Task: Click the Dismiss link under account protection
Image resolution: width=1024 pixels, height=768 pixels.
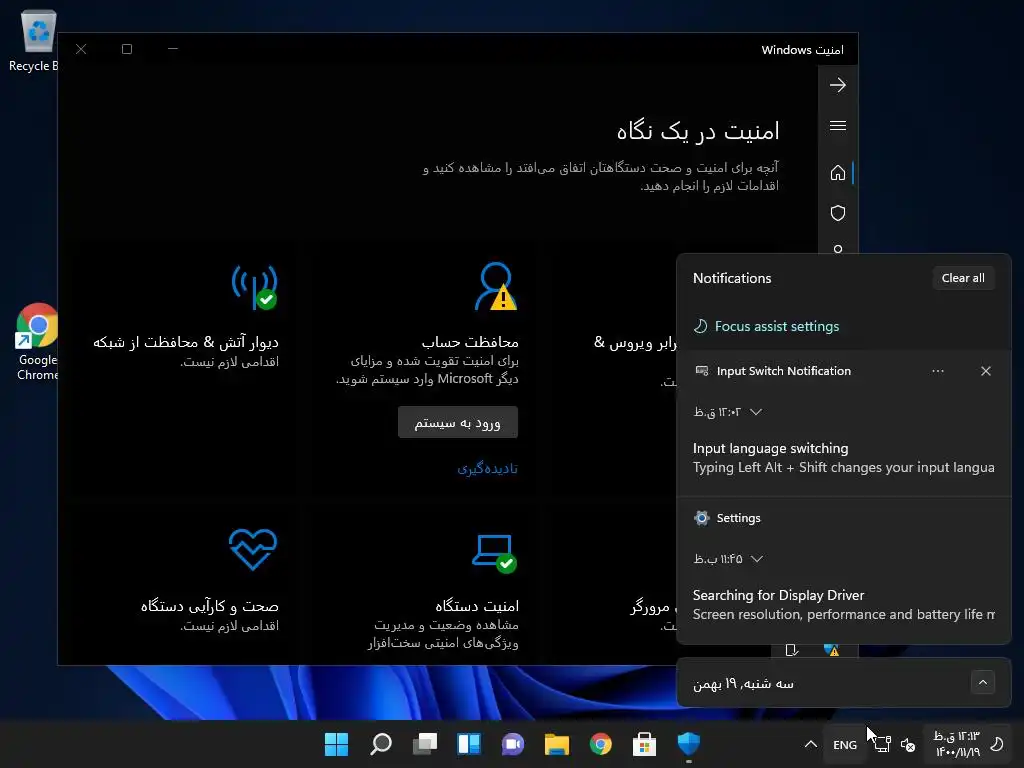Action: [487, 468]
